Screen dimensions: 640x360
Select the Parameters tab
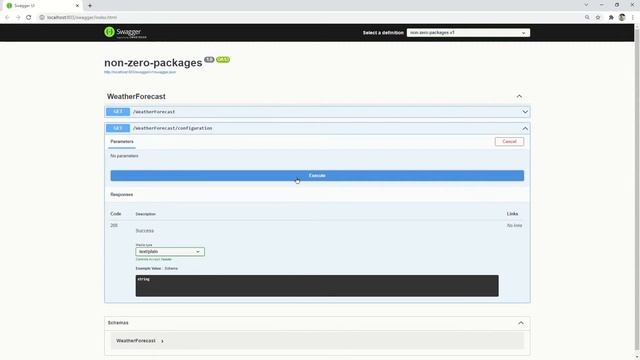[x=122, y=142]
